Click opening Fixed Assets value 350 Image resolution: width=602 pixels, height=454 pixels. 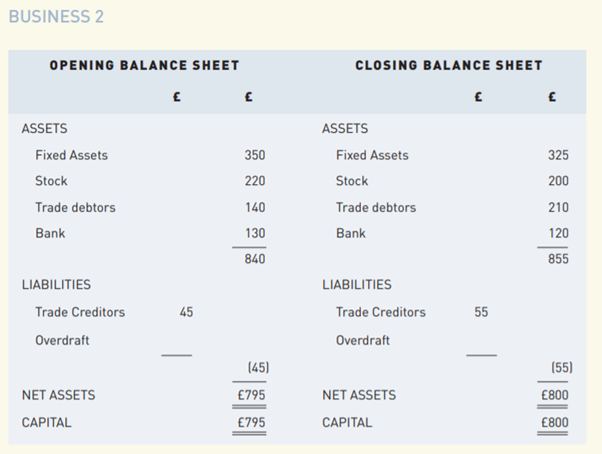point(254,155)
